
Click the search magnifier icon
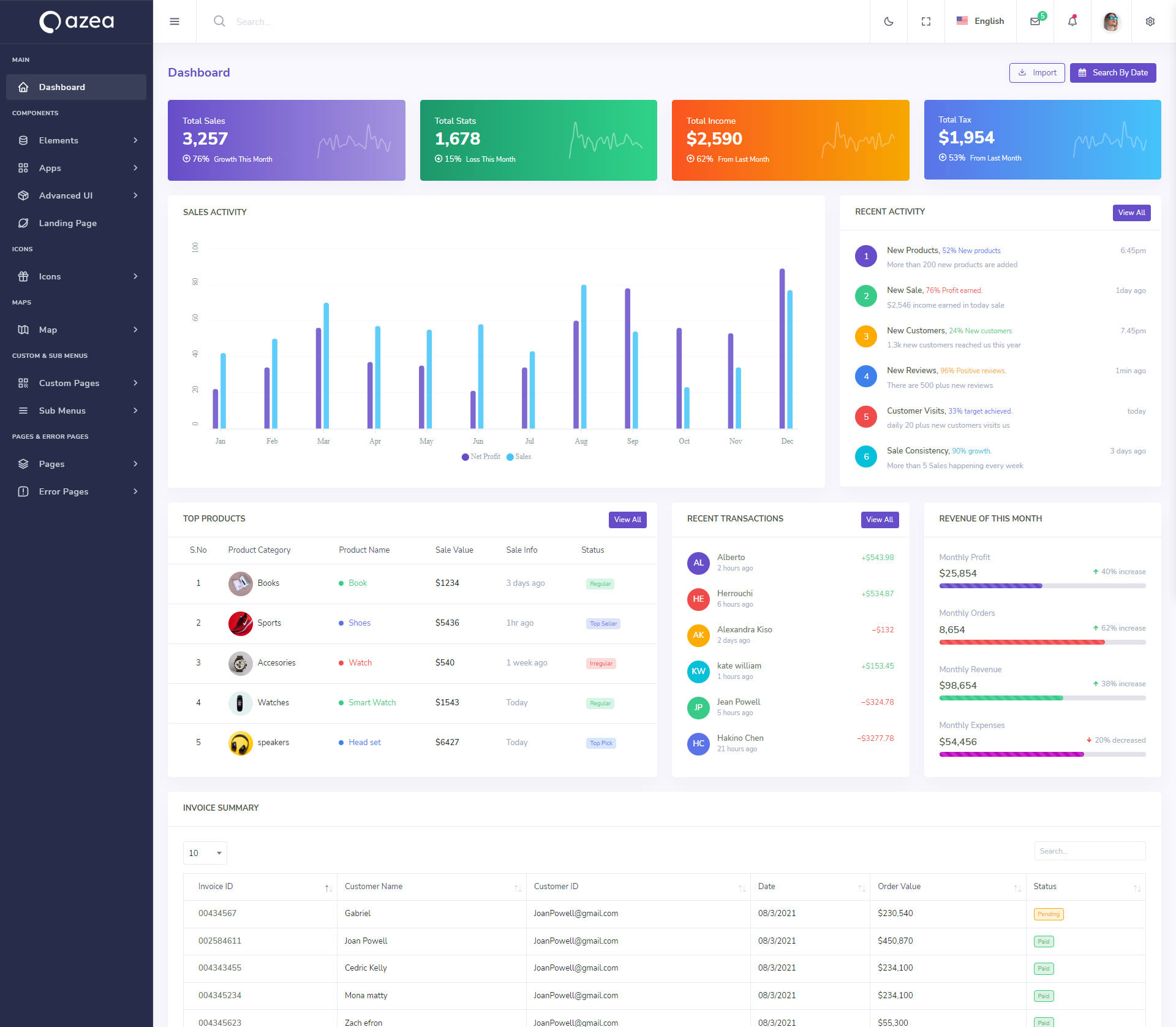point(219,21)
